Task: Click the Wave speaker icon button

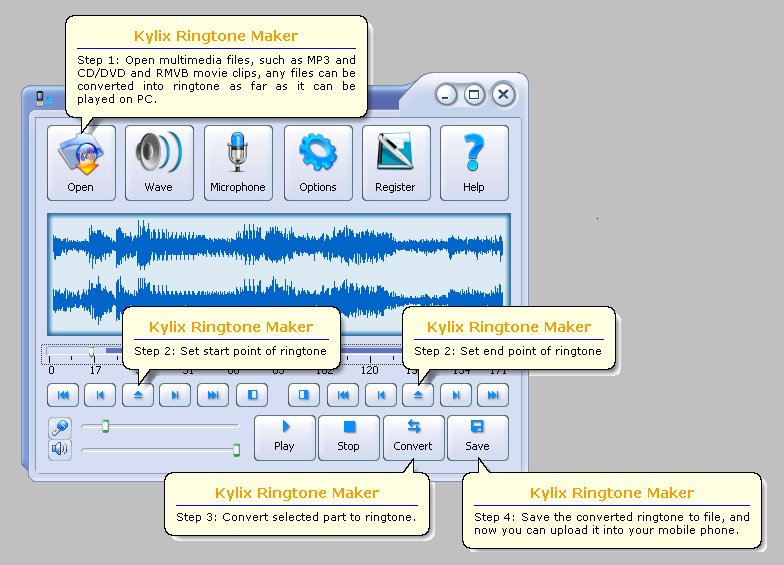Action: (x=160, y=163)
